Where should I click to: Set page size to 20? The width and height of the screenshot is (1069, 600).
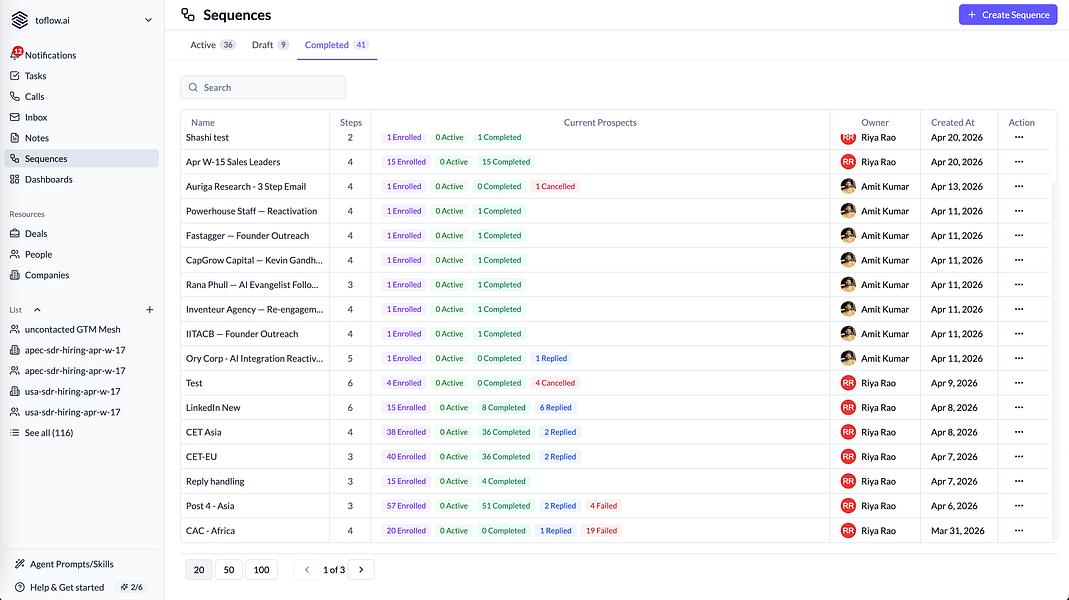coord(199,570)
